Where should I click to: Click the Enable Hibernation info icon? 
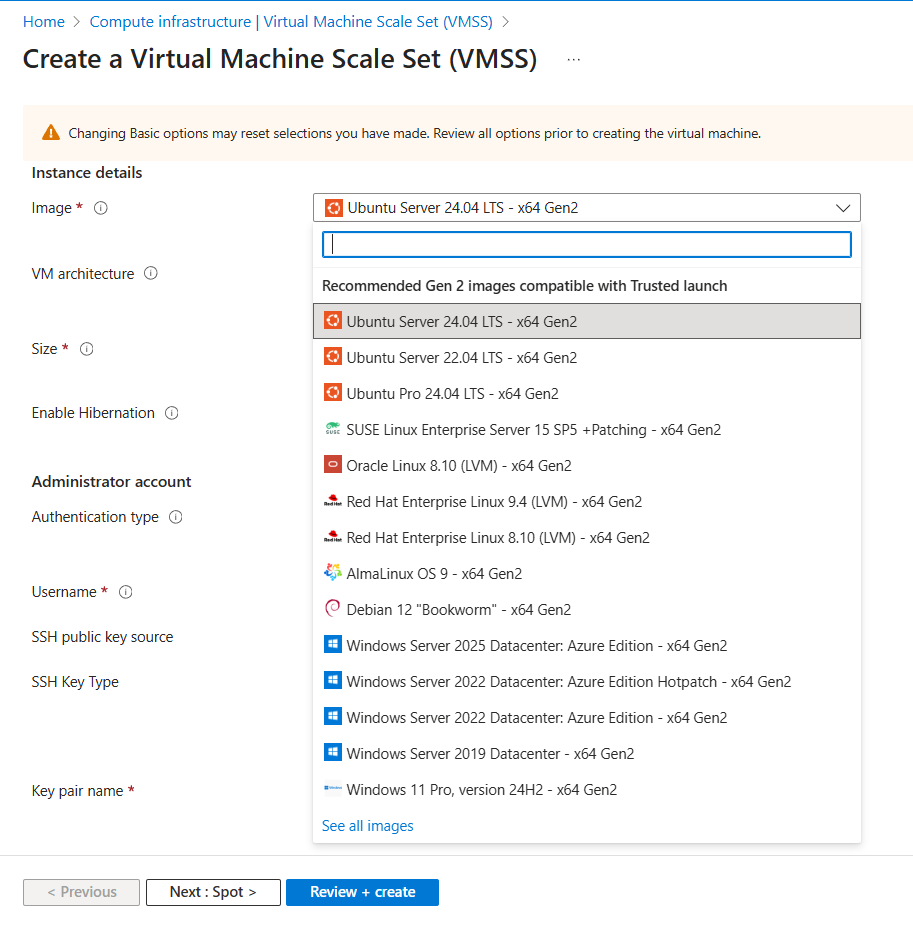click(172, 413)
